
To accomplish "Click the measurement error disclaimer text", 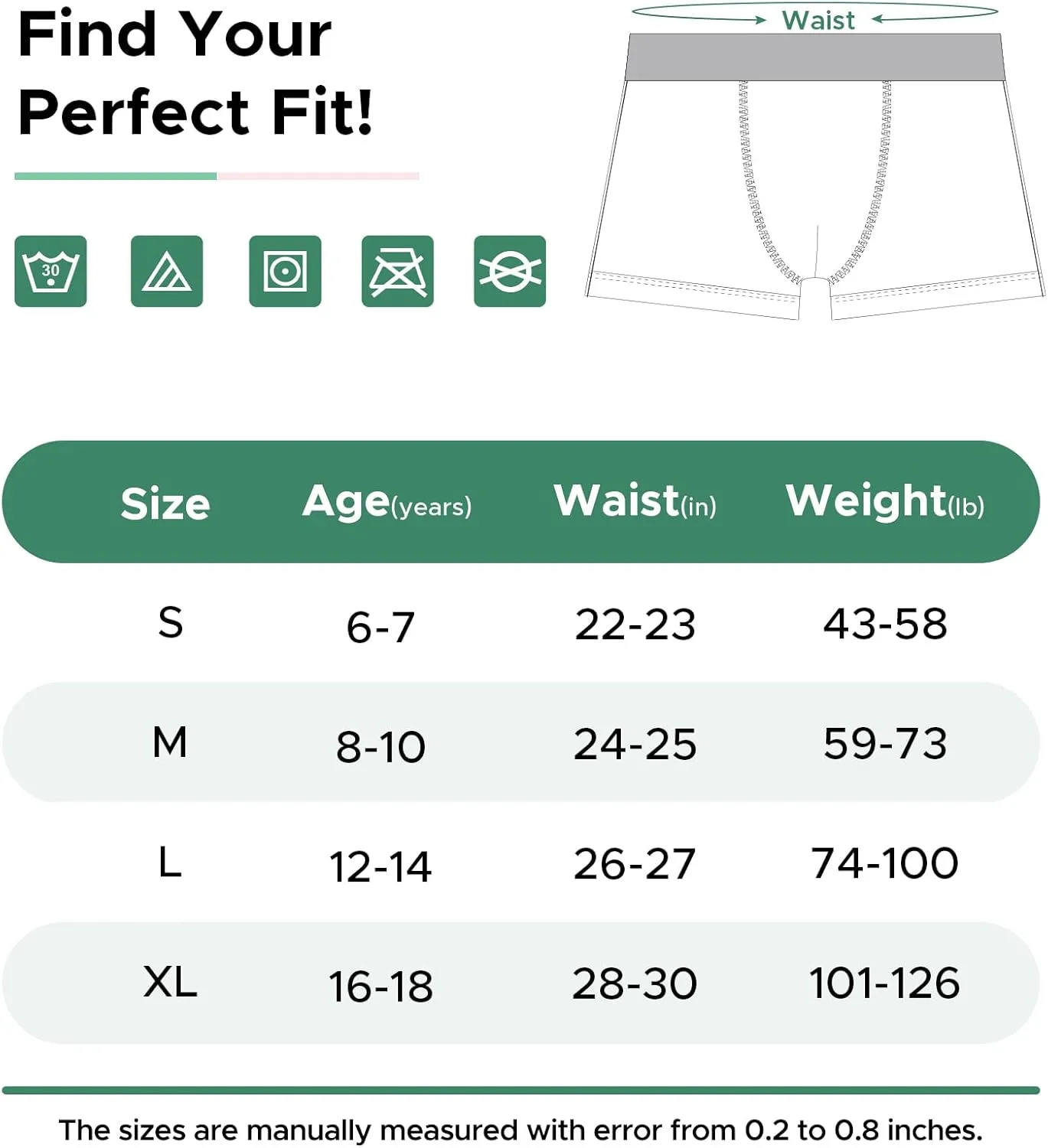I will pyautogui.click(x=521, y=1130).
